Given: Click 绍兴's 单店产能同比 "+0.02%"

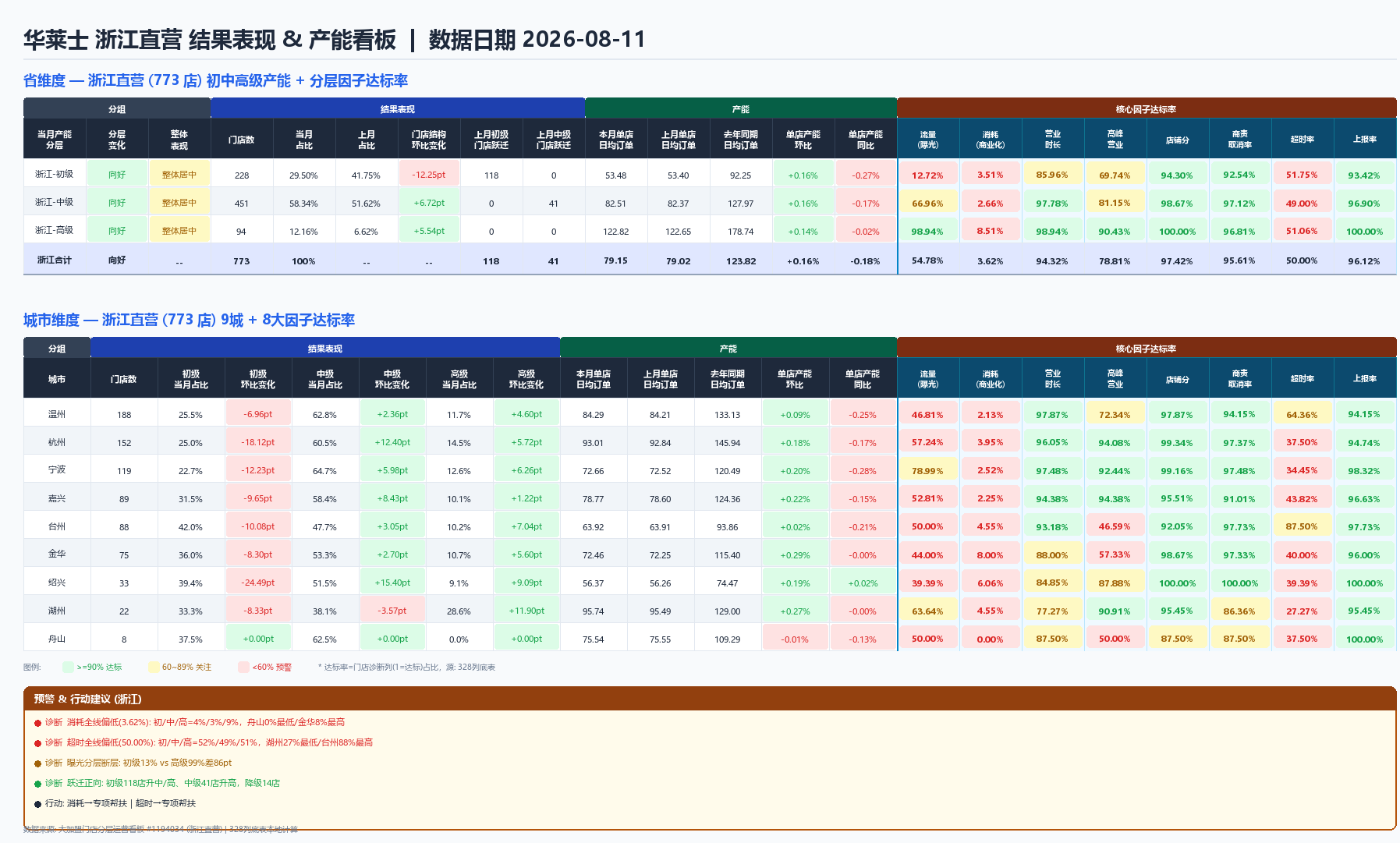Looking at the screenshot, I should 862,583.
